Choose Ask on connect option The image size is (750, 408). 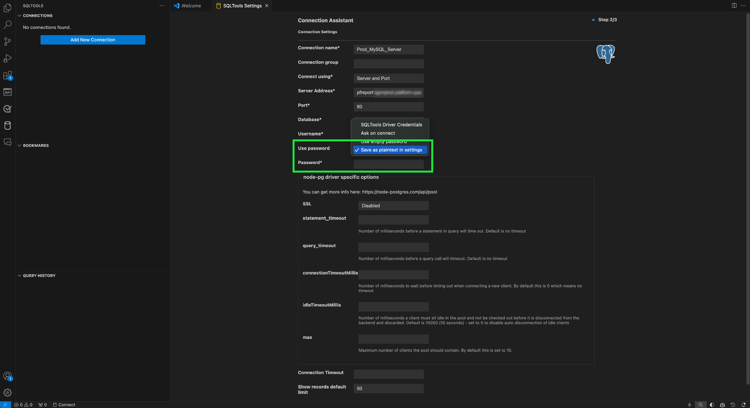click(x=377, y=133)
